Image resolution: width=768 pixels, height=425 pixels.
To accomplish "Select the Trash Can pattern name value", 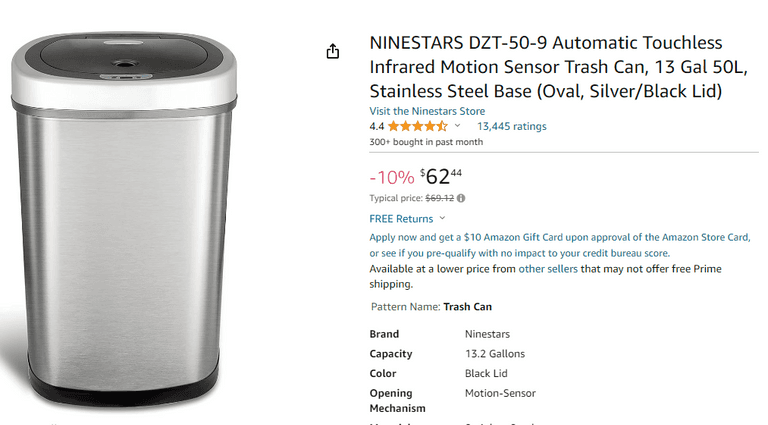I will pos(467,307).
